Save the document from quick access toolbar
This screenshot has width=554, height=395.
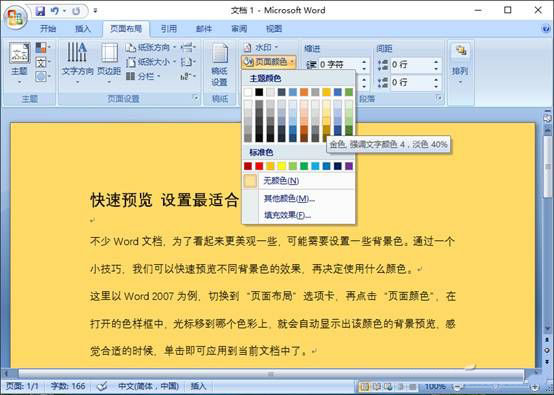pyautogui.click(x=41, y=11)
